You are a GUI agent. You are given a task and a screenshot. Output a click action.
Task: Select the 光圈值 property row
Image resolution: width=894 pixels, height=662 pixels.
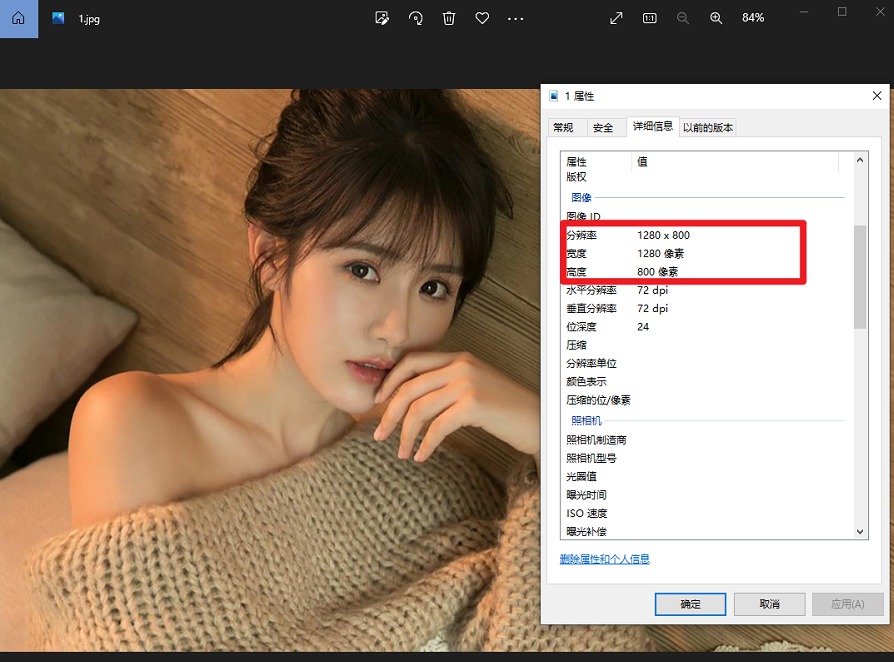(705, 476)
